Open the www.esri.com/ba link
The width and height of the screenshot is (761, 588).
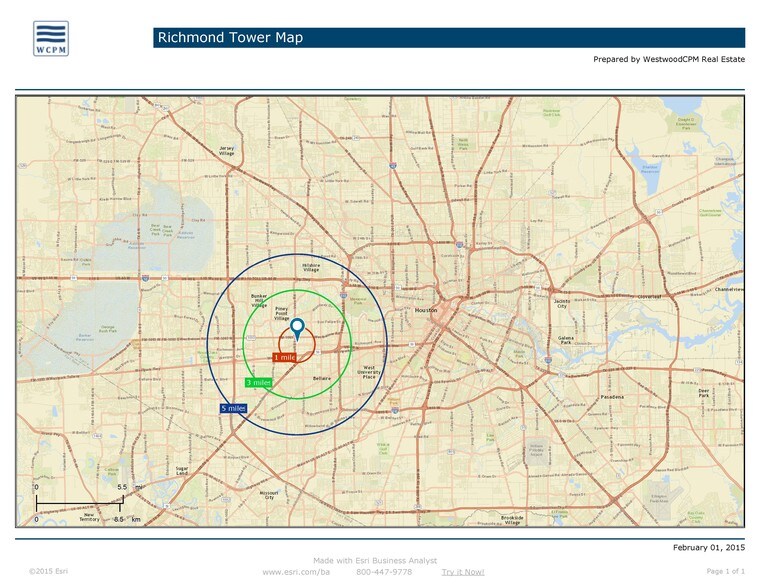(295, 572)
